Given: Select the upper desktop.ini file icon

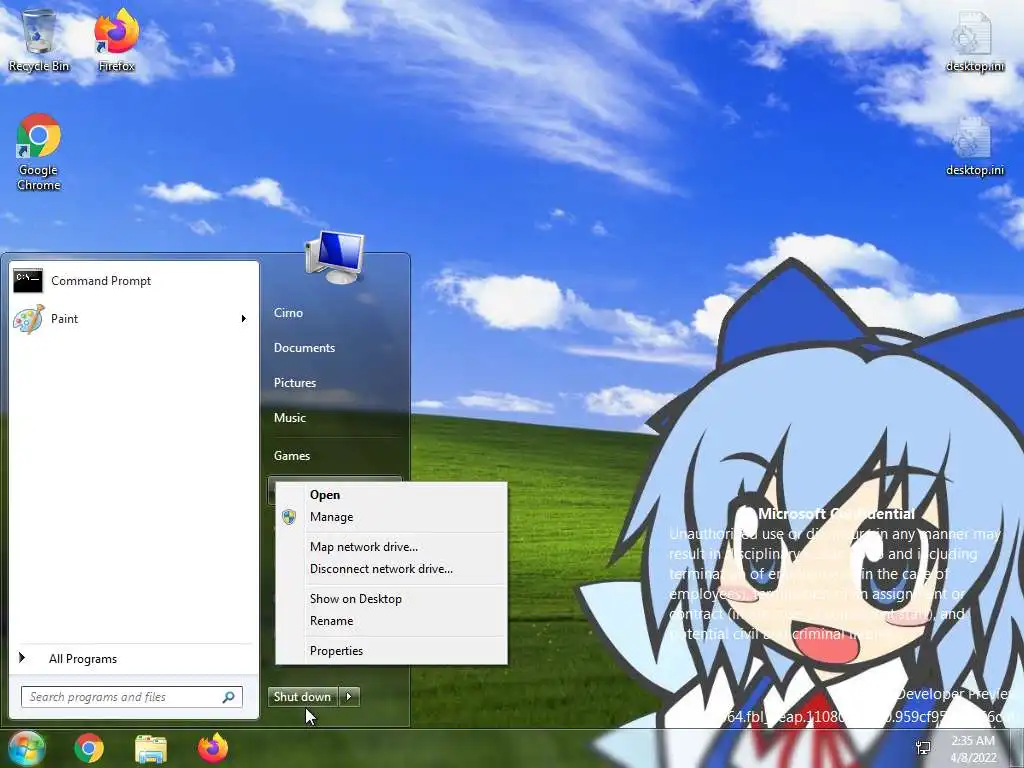Looking at the screenshot, I should (974, 40).
